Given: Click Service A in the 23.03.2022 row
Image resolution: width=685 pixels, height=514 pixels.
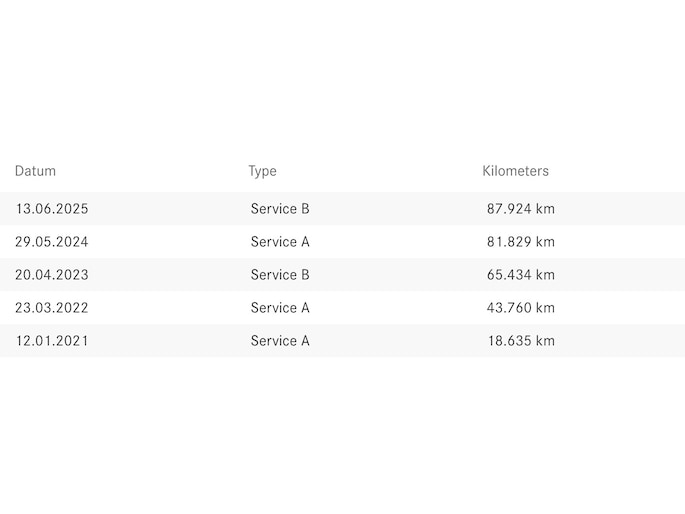Looking at the screenshot, I should pyautogui.click(x=280, y=308).
